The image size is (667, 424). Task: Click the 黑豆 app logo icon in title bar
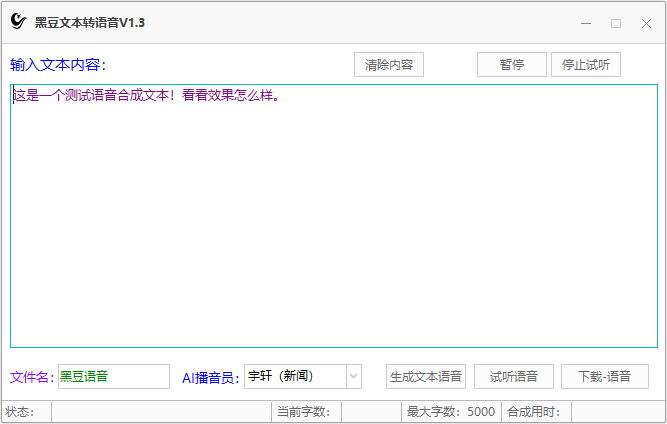[18, 21]
